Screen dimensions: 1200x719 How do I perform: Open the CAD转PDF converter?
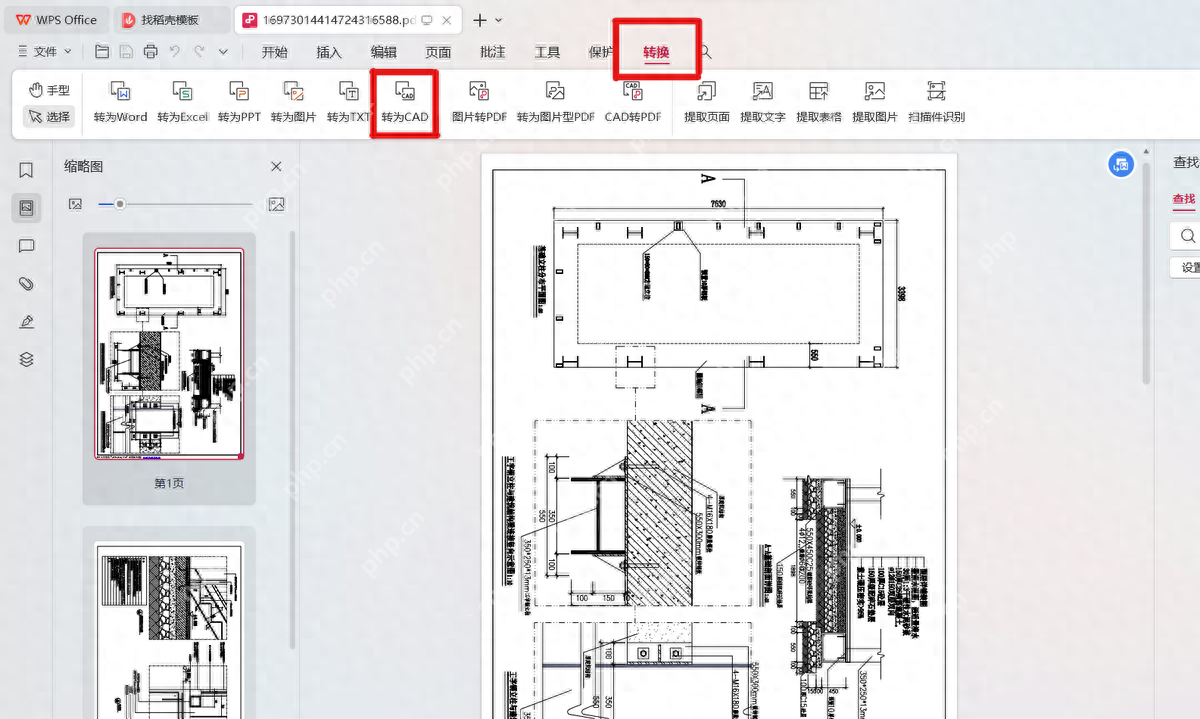[633, 103]
